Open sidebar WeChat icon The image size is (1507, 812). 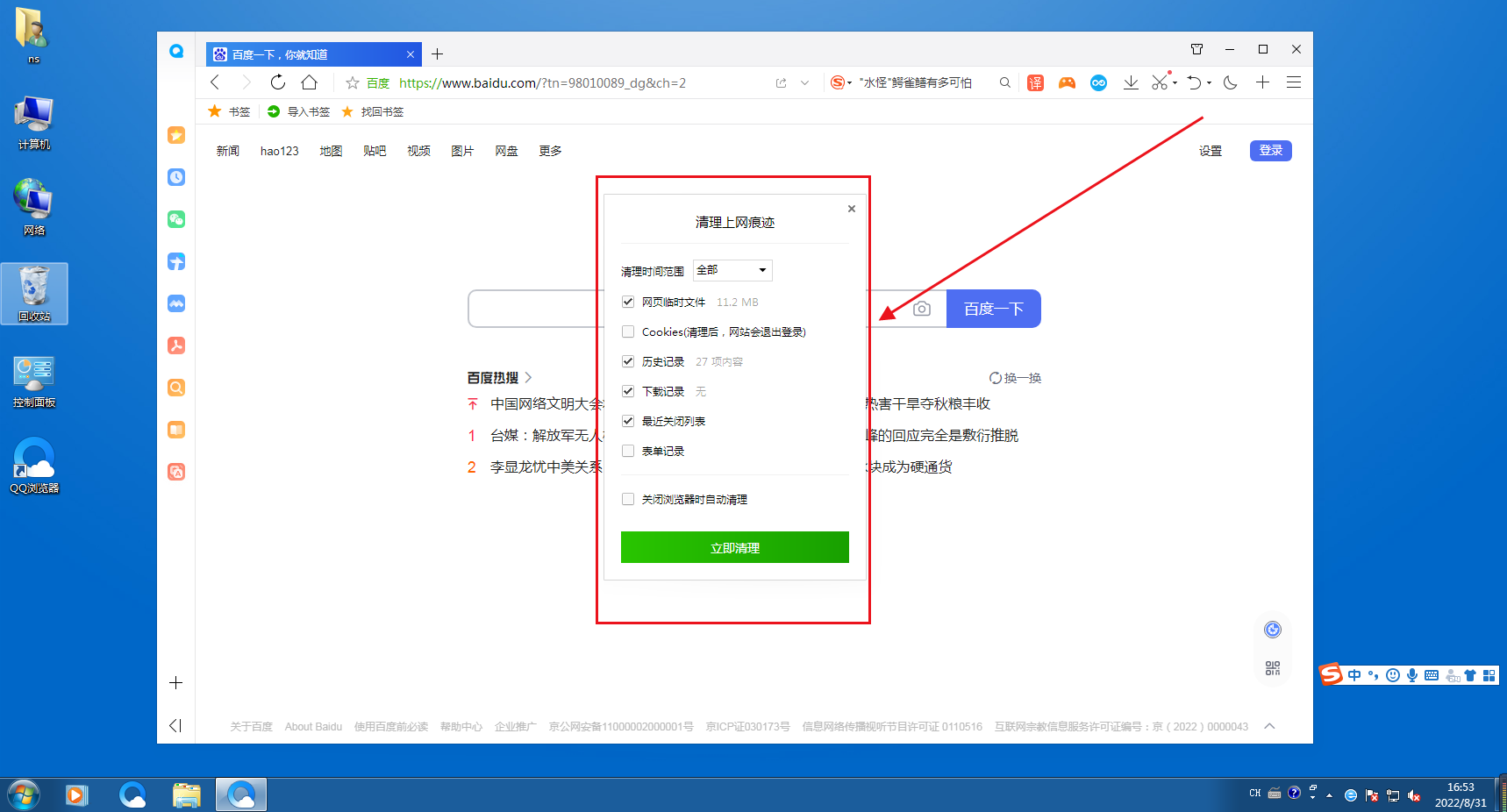(176, 219)
